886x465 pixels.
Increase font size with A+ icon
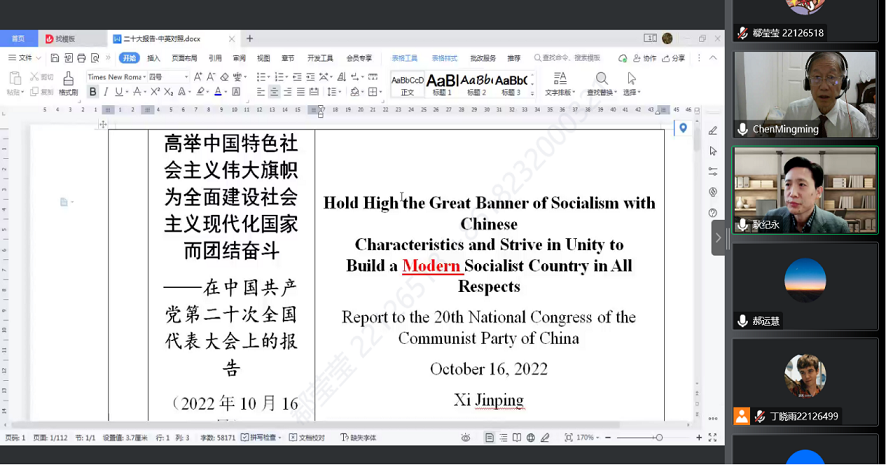click(x=198, y=77)
